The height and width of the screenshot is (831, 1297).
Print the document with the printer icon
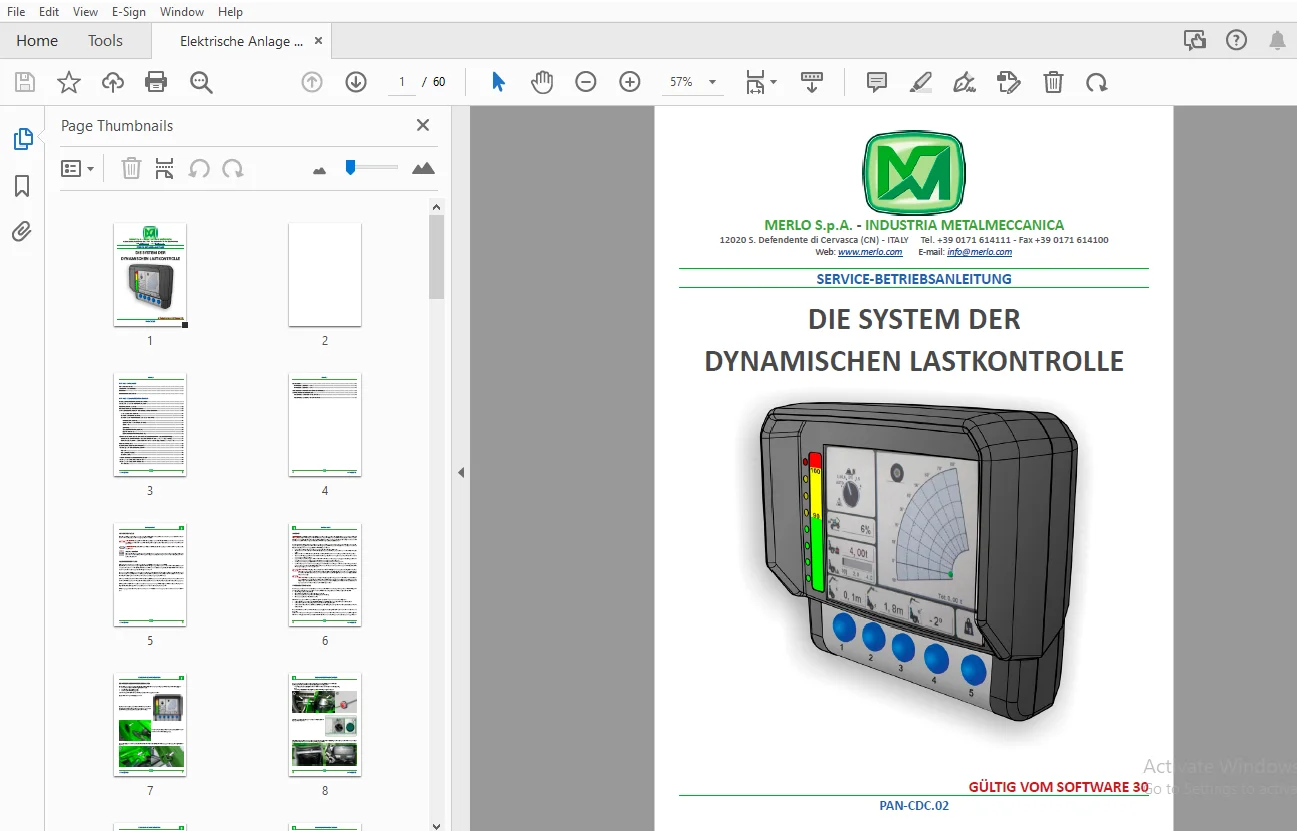click(x=156, y=82)
